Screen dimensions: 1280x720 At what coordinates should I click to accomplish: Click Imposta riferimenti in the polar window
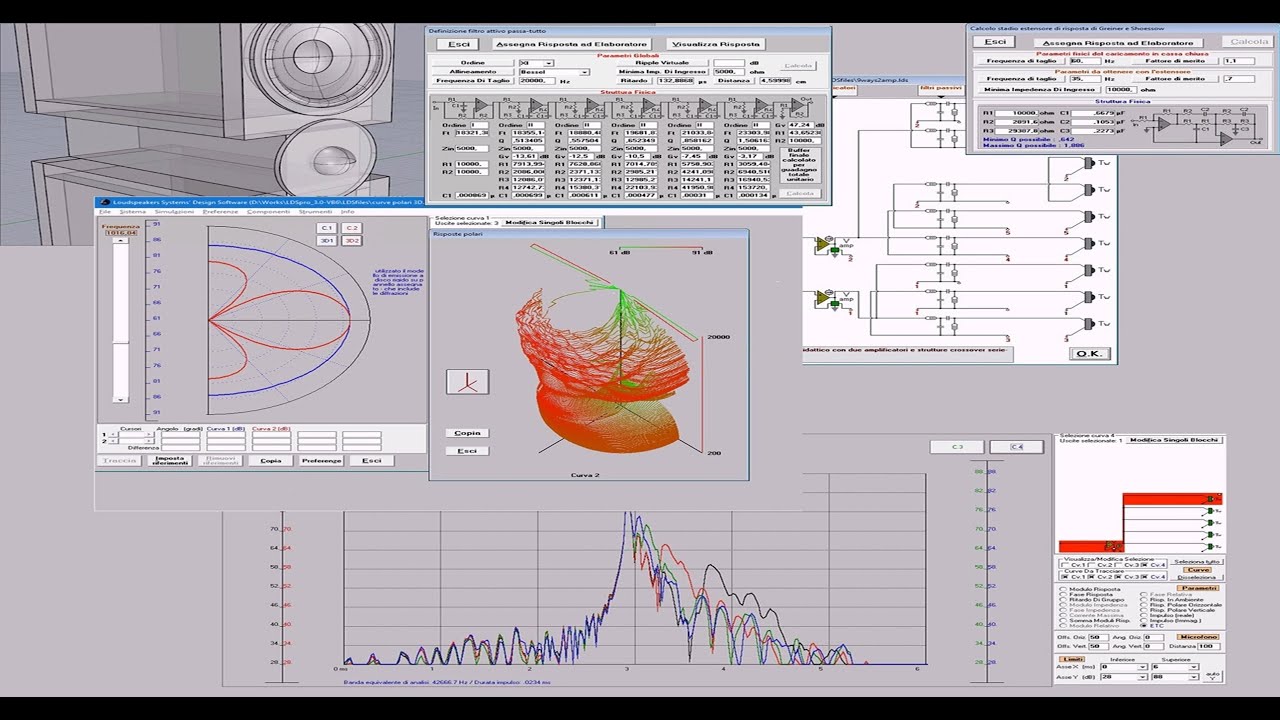tap(171, 461)
